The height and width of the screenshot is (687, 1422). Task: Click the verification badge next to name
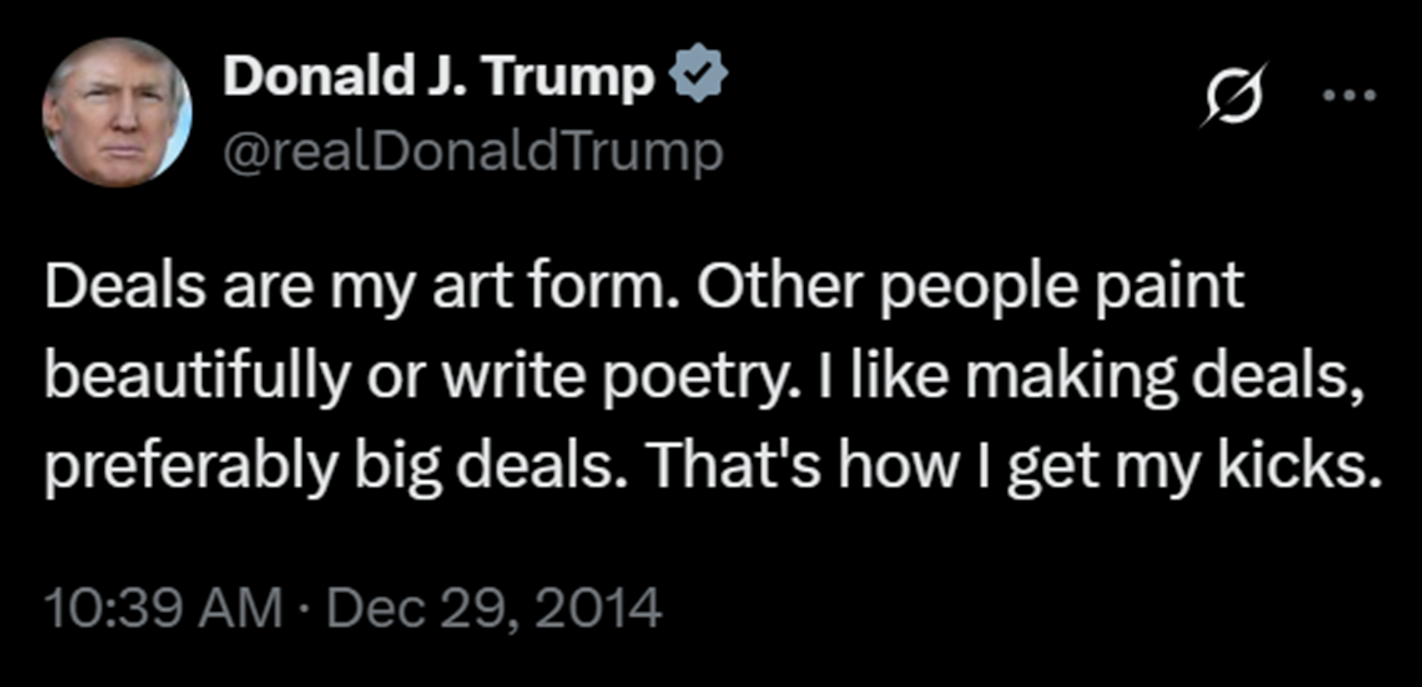698,77
